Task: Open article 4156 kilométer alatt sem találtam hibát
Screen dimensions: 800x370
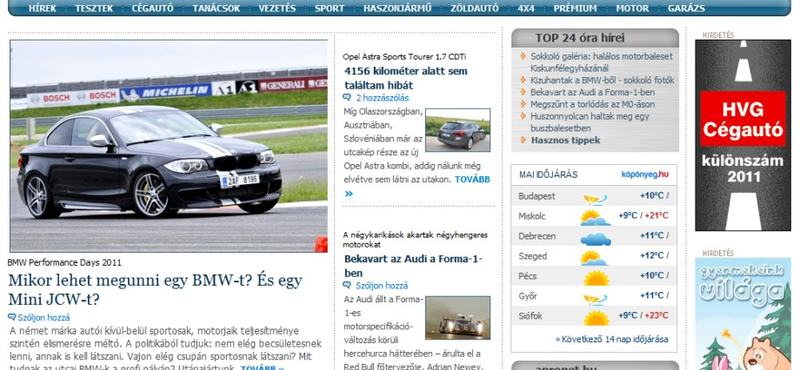Action: click(x=406, y=78)
